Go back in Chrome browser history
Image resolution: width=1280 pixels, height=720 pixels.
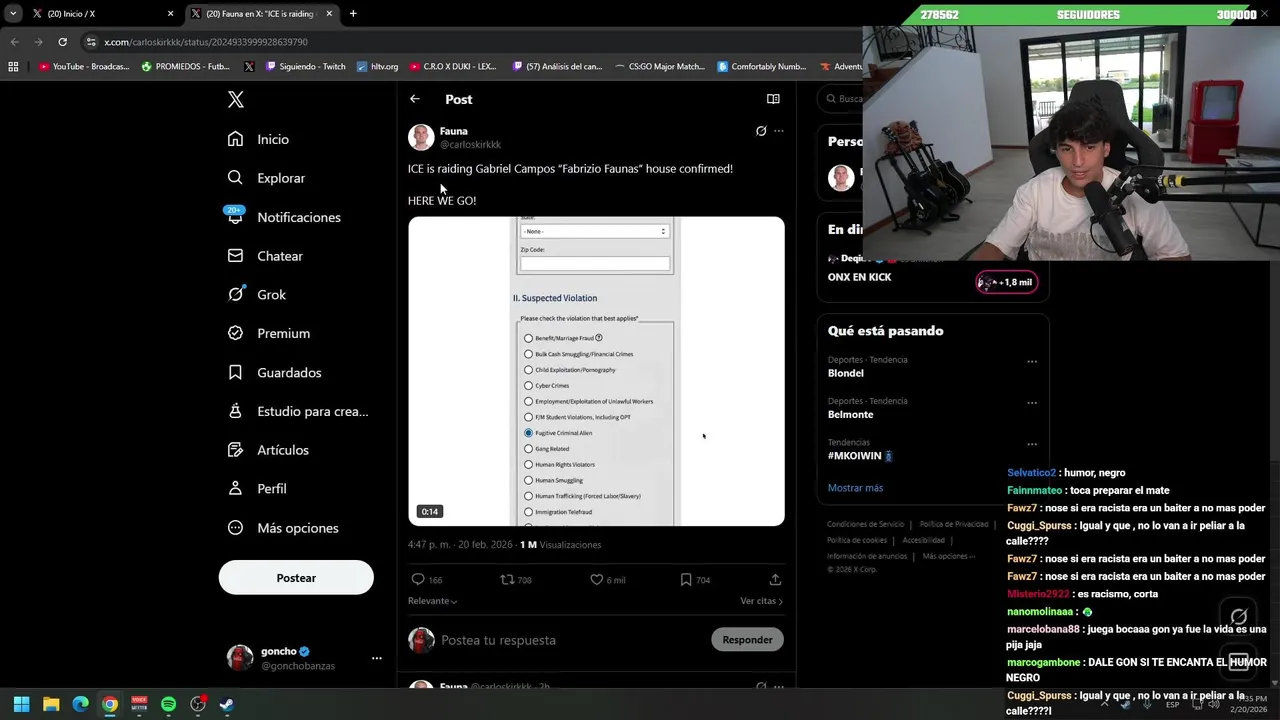14,42
